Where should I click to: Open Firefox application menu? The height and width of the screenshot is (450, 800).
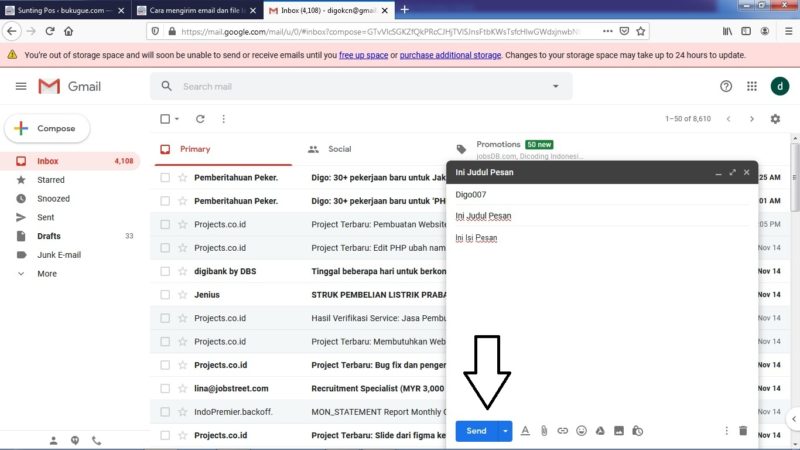(788, 31)
